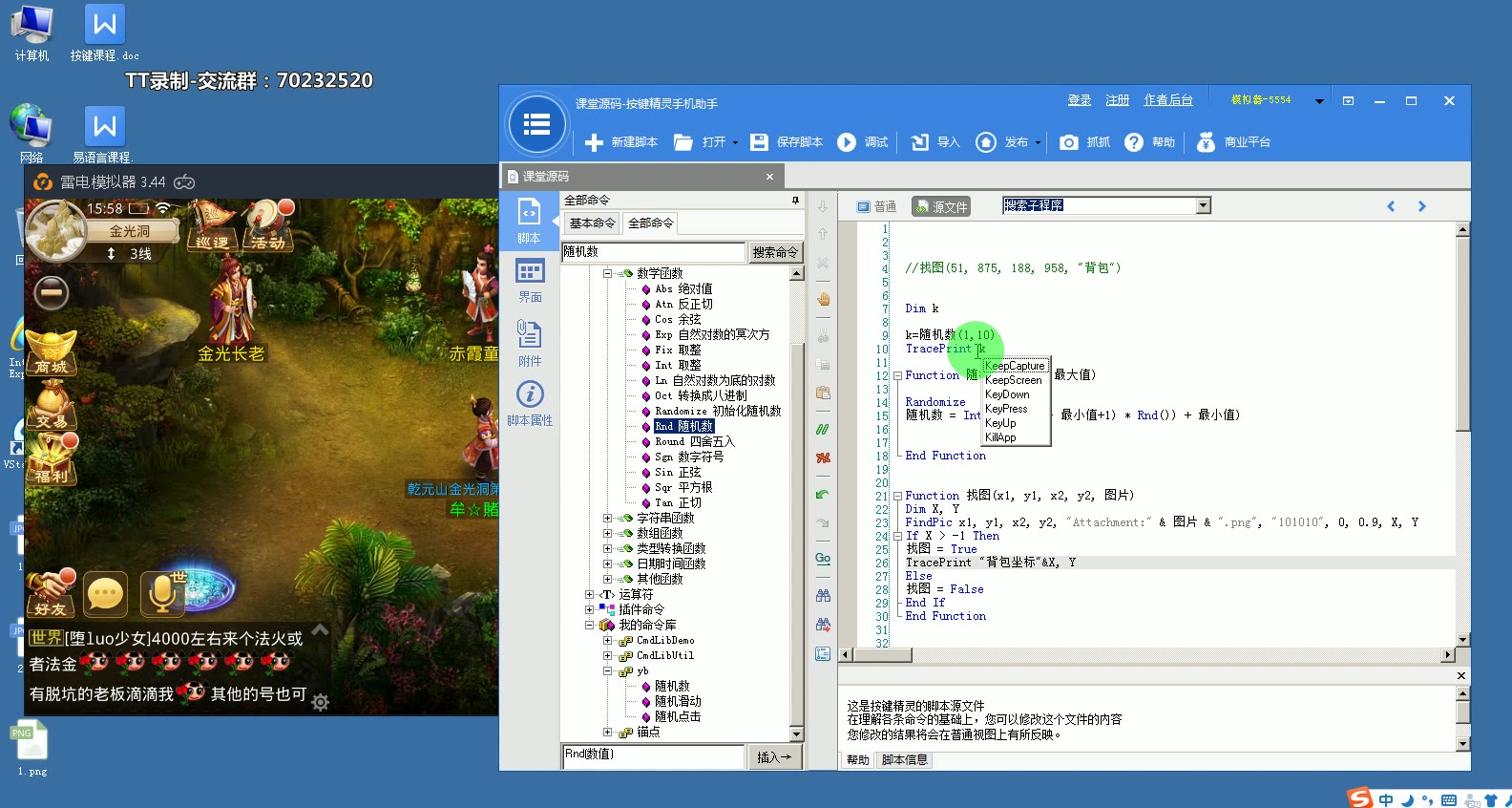
Task: Expand the 日期时间函数 node
Action: (x=607, y=563)
